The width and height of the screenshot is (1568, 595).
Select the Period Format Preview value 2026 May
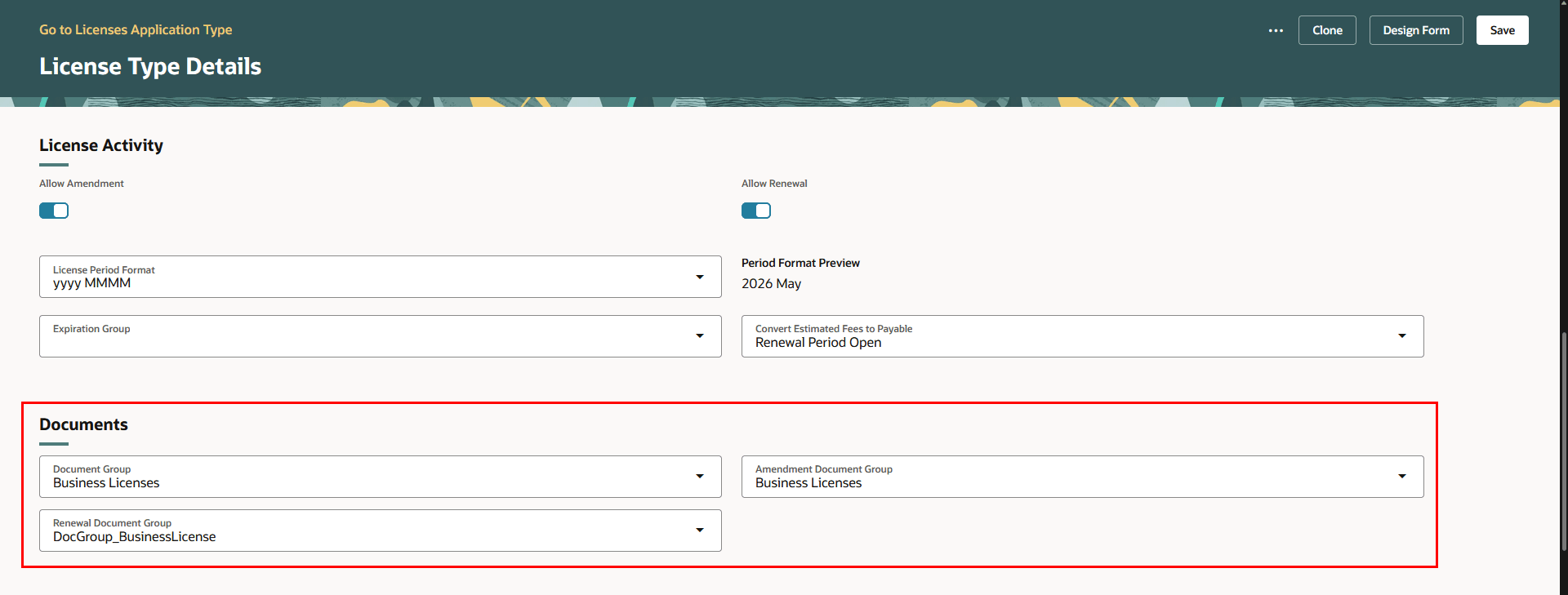point(771,284)
